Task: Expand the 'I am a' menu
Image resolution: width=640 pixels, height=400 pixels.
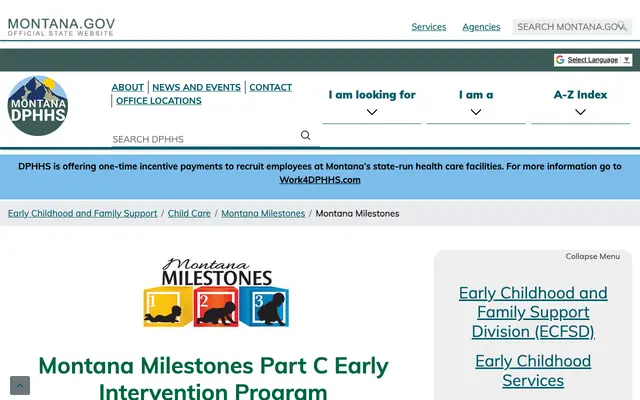Action: pos(476,103)
